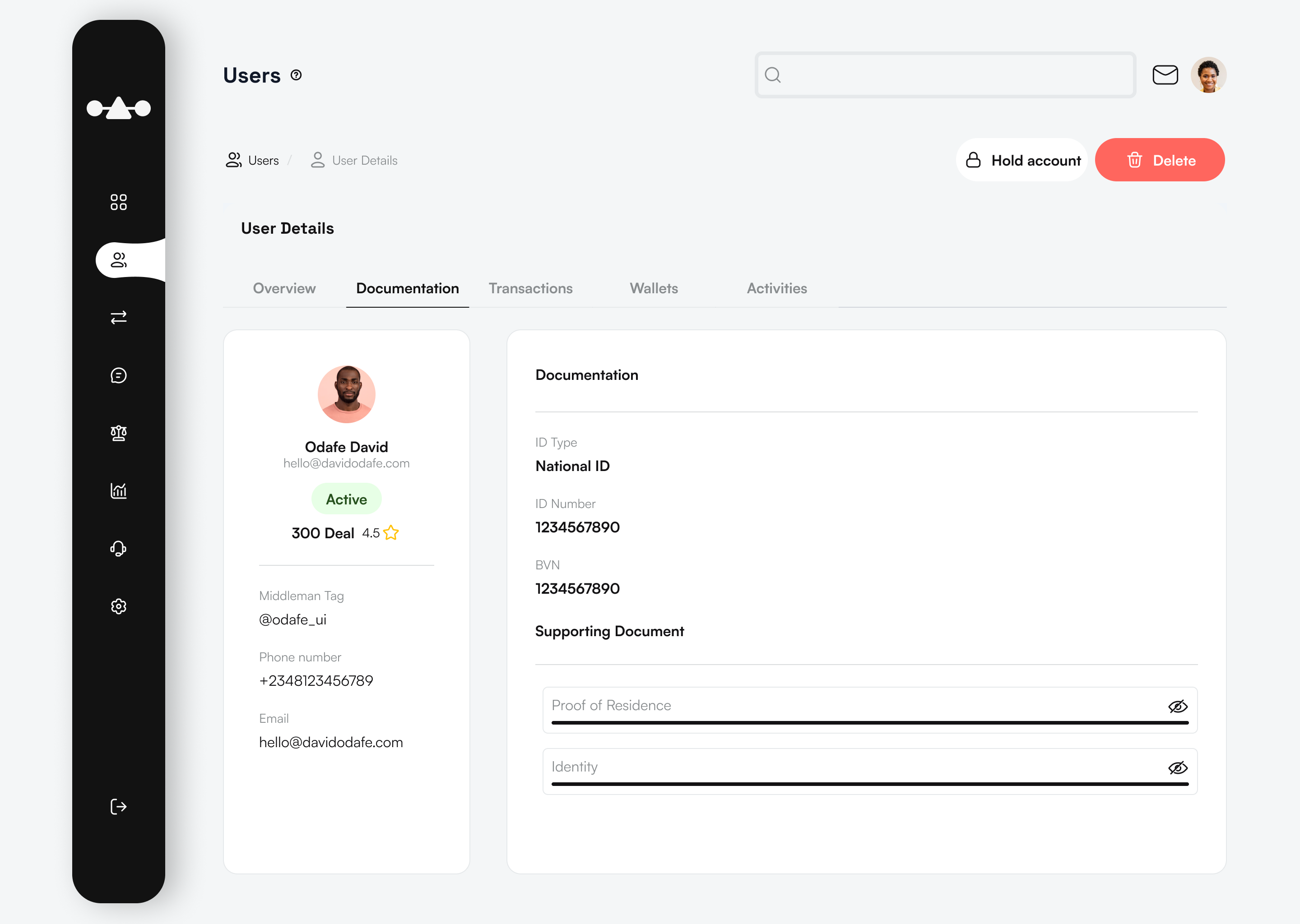Image resolution: width=1300 pixels, height=924 pixels.
Task: Toggle visibility of Proof of Residence document
Action: 1178,707
